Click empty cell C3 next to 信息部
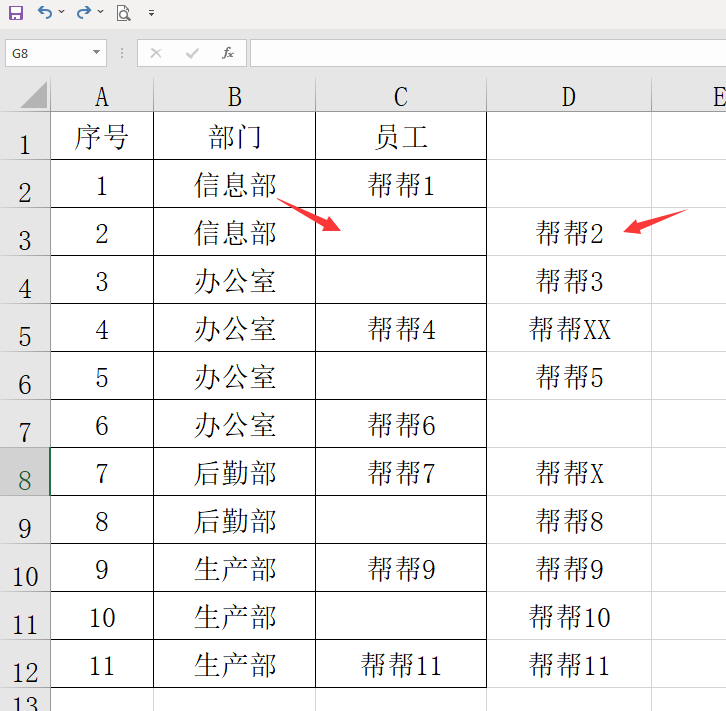Viewport: 726px width, 711px height. [401, 232]
